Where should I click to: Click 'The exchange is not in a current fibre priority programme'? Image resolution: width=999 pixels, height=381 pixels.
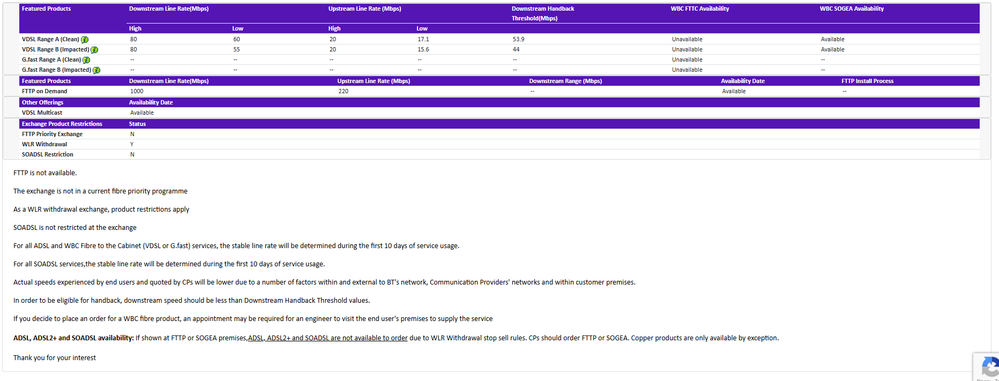[x=100, y=191]
